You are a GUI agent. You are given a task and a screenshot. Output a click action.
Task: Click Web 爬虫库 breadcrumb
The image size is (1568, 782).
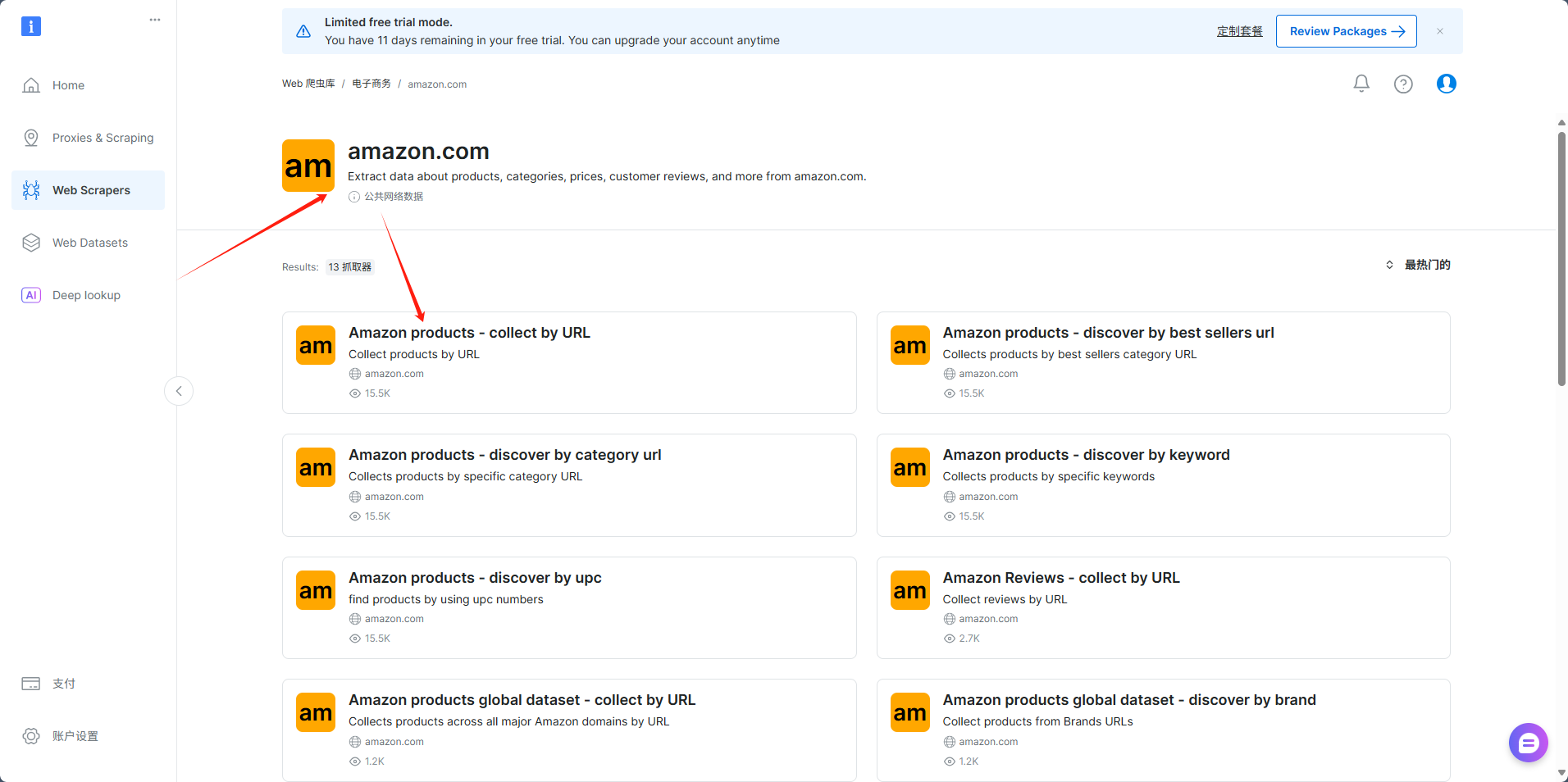pos(308,84)
